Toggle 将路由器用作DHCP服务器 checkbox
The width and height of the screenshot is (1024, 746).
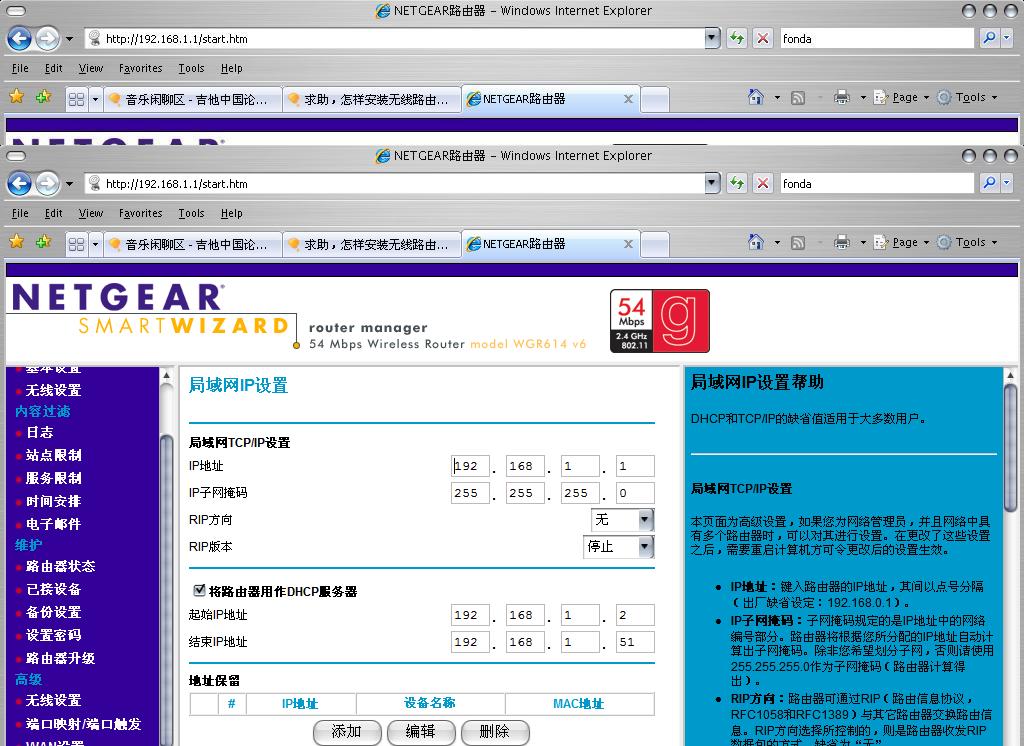click(x=199, y=591)
